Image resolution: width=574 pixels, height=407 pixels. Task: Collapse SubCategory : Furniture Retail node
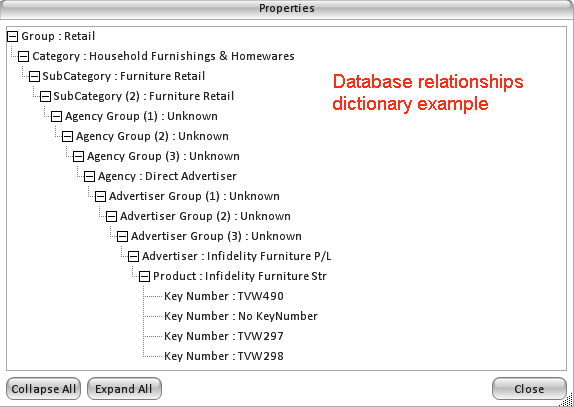(34, 76)
